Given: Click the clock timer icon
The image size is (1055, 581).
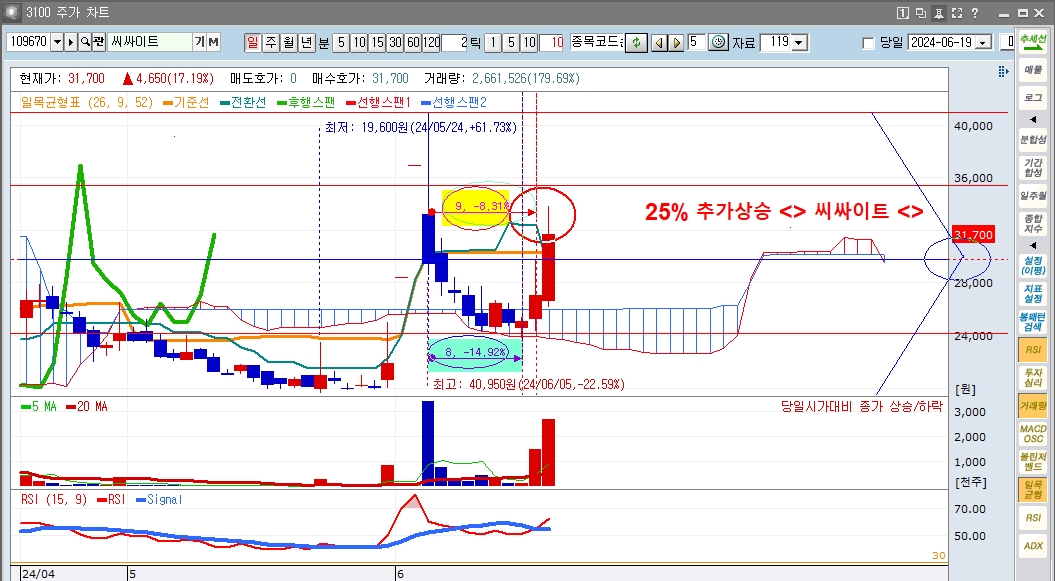Looking at the screenshot, I should [x=719, y=42].
